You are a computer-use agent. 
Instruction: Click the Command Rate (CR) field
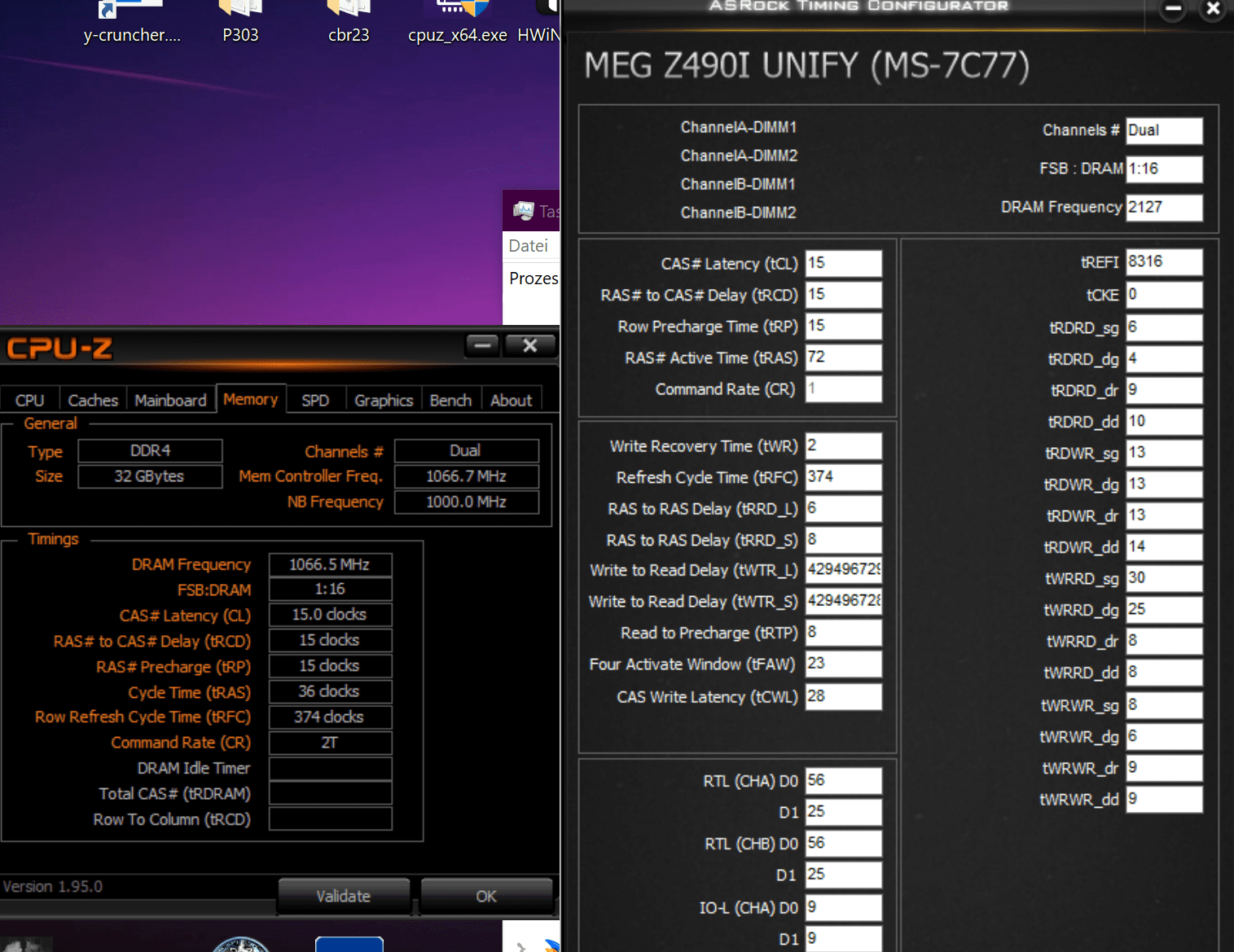pos(844,388)
